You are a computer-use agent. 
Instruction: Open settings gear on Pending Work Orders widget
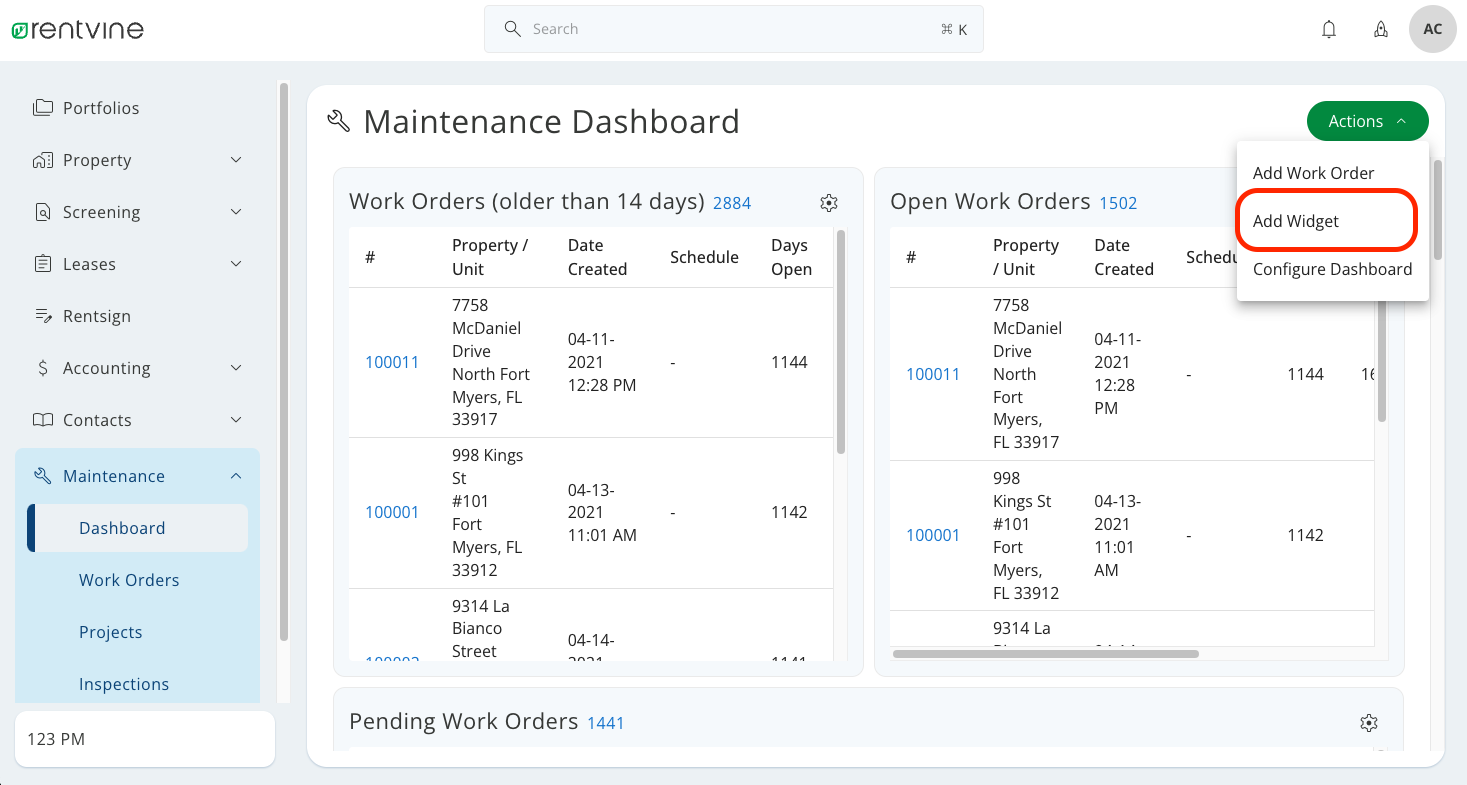[x=1369, y=722]
